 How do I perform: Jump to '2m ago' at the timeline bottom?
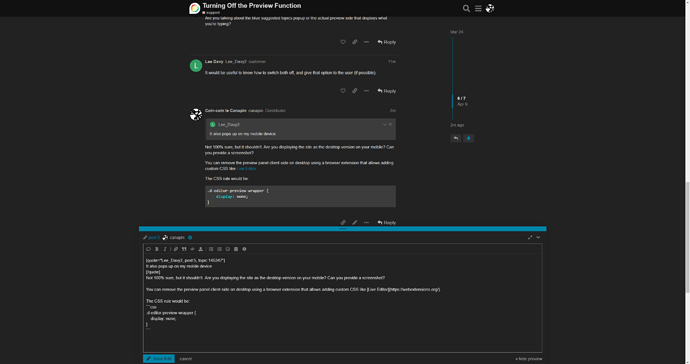click(x=457, y=125)
